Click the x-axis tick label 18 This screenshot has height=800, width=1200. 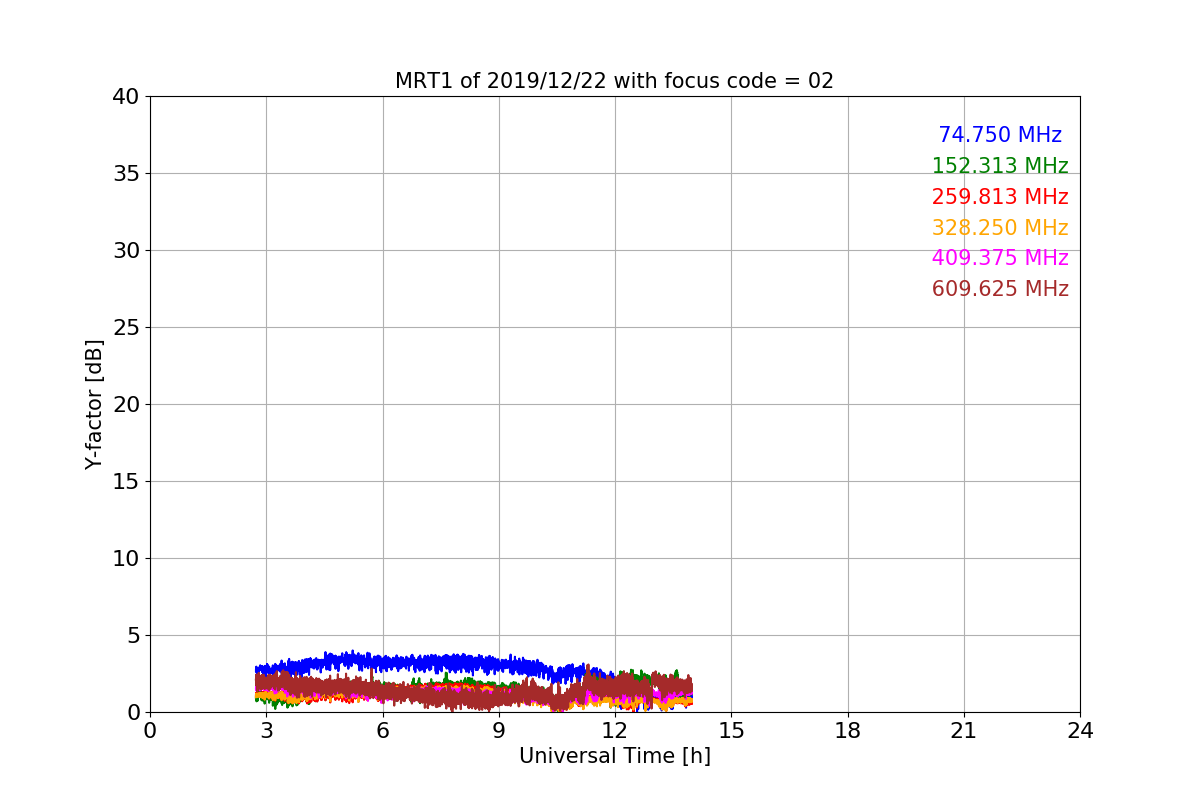coord(848,731)
